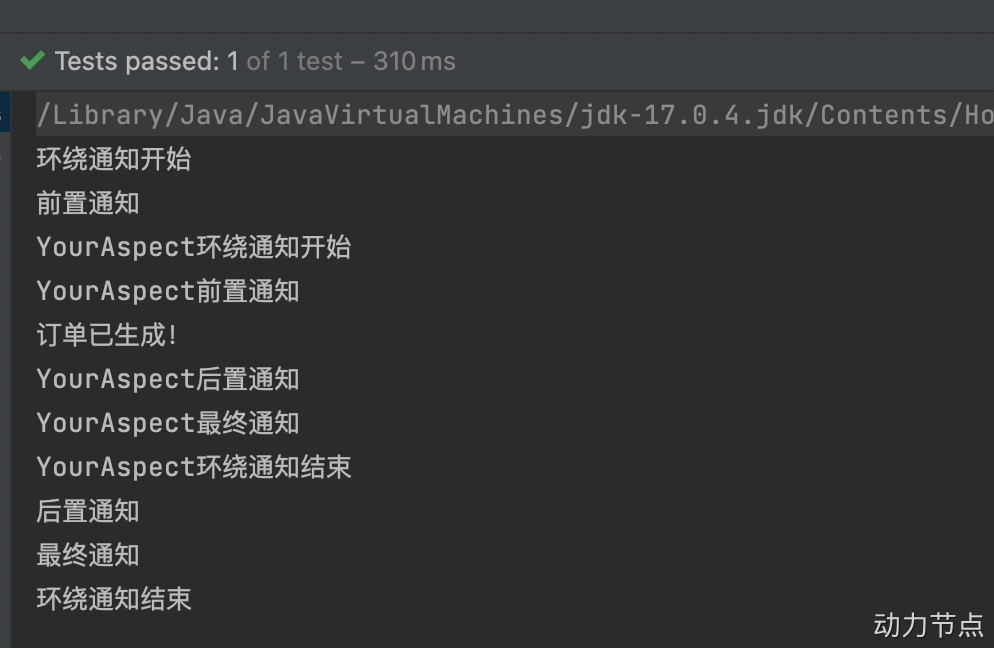This screenshot has width=994, height=648.
Task: Select the YourAspect最终通知 log entry
Action: [x=168, y=423]
